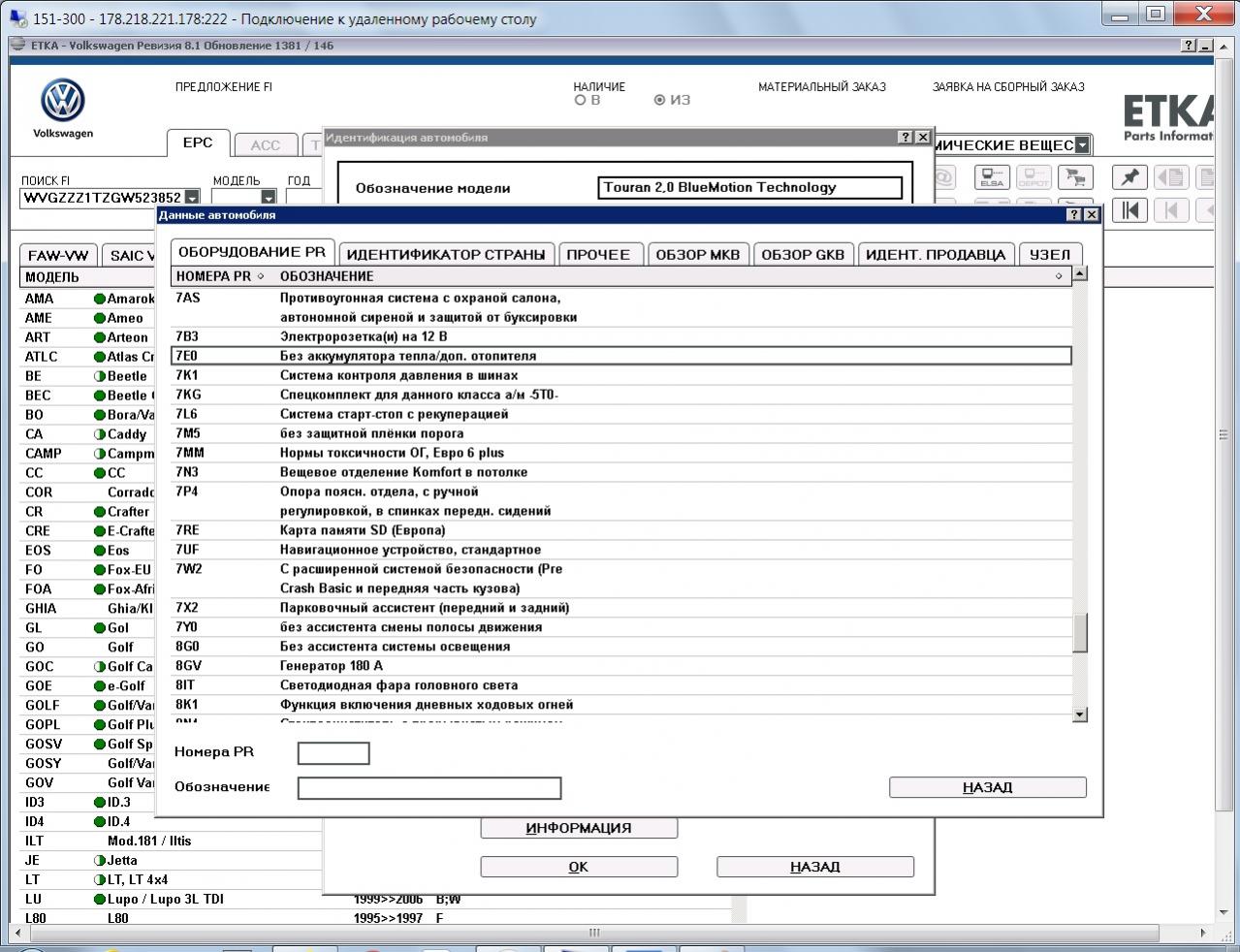1240x952 pixels.
Task: Click help button of Данные автомобиля dialog
Action: [1074, 215]
